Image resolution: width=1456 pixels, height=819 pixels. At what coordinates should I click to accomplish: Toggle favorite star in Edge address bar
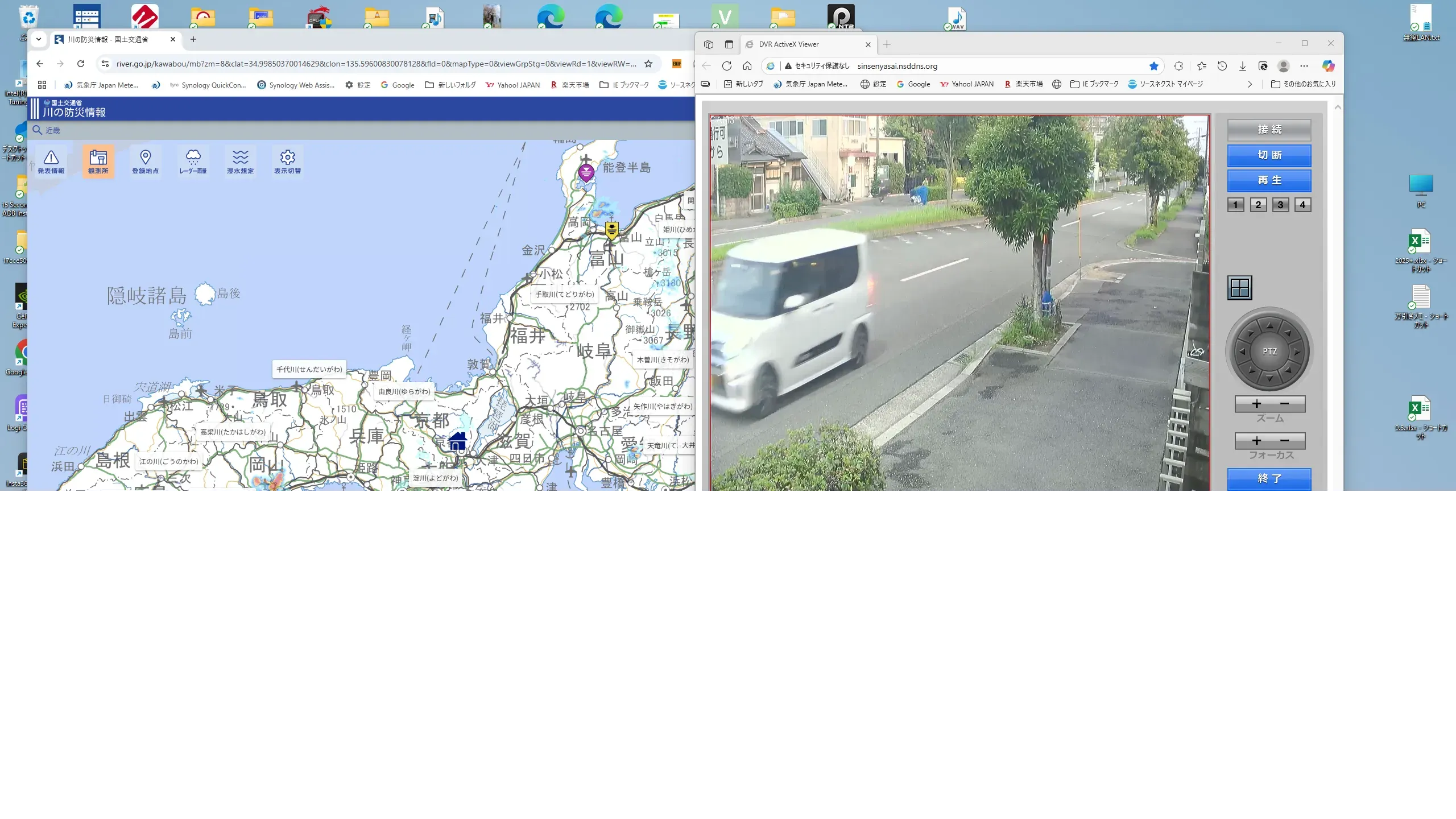(x=1153, y=66)
